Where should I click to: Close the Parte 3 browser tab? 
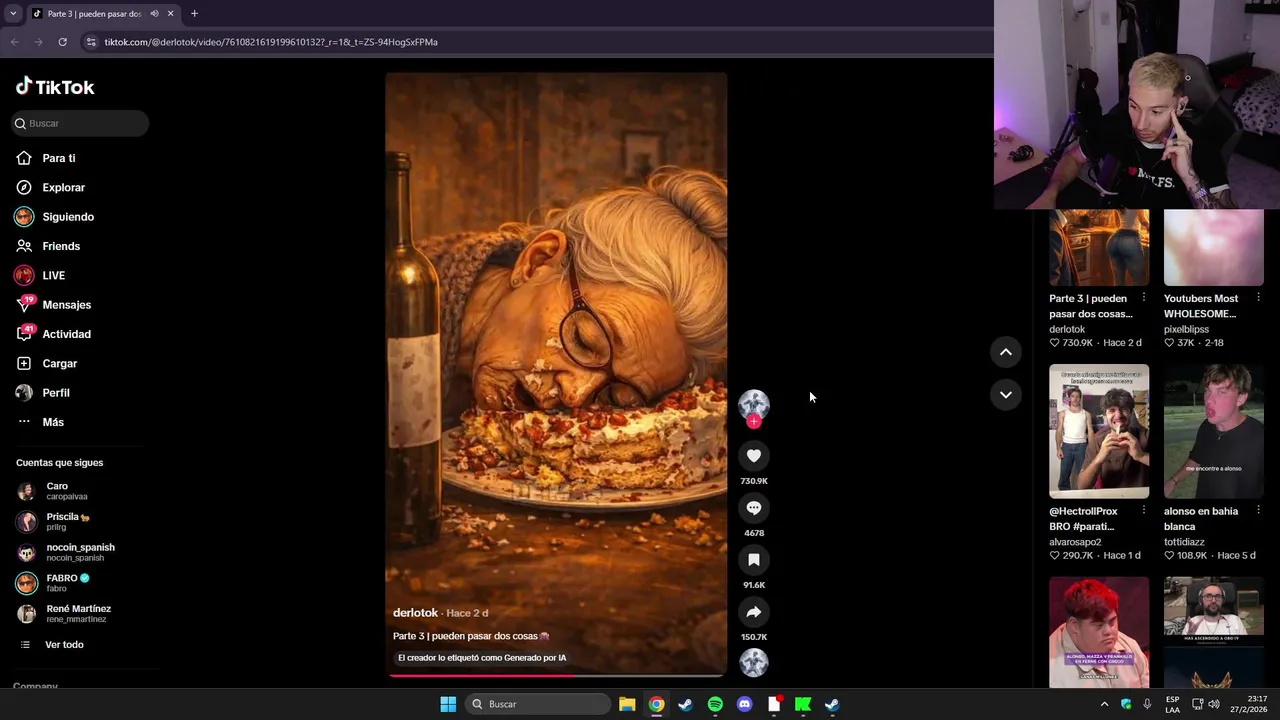[170, 14]
